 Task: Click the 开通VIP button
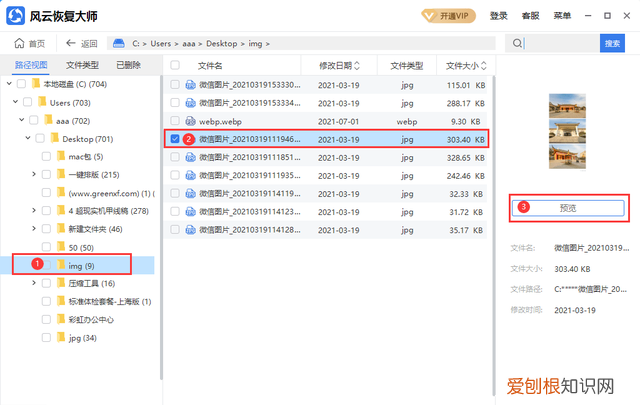(x=449, y=16)
